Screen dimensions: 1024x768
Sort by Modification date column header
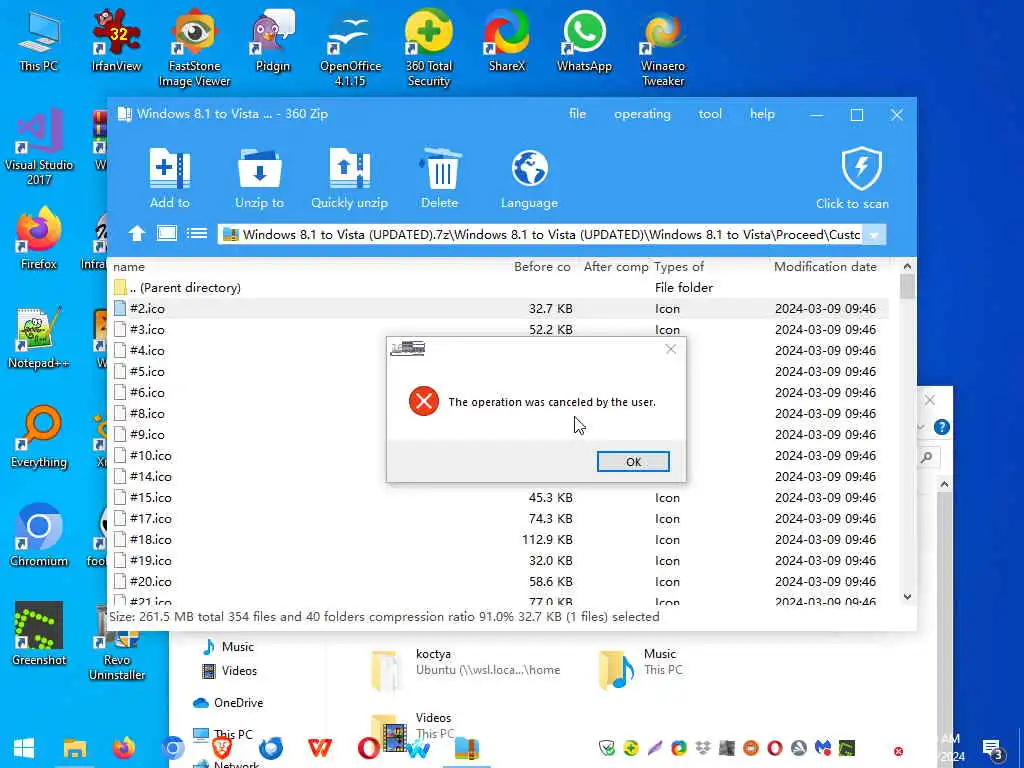(x=825, y=266)
